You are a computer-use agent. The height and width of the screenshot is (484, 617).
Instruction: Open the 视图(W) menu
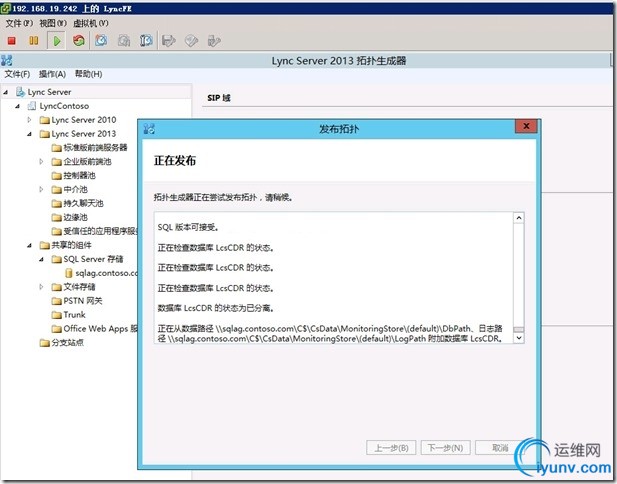(53, 23)
